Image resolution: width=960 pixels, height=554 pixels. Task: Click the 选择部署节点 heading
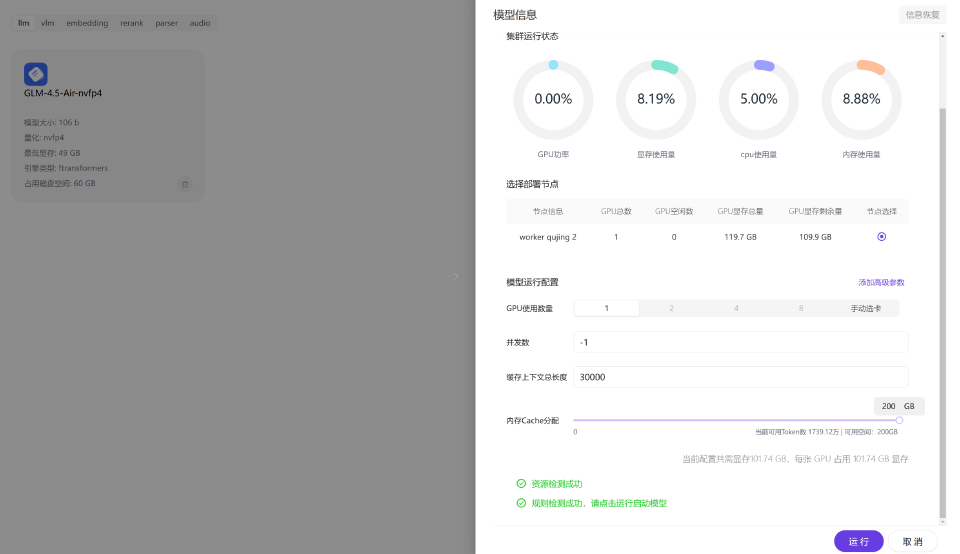(x=532, y=184)
